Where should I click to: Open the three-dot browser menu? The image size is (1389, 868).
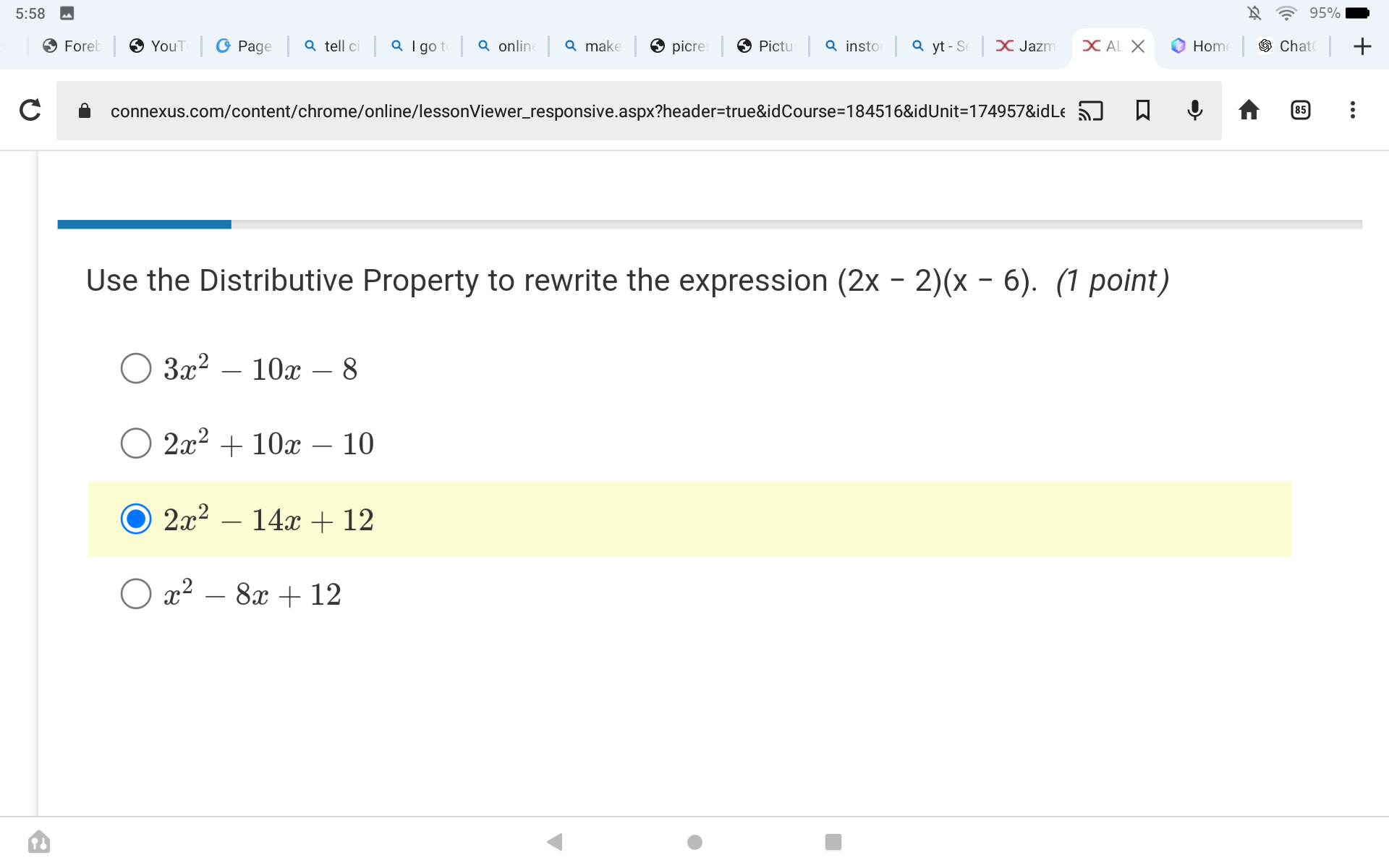tap(1352, 110)
